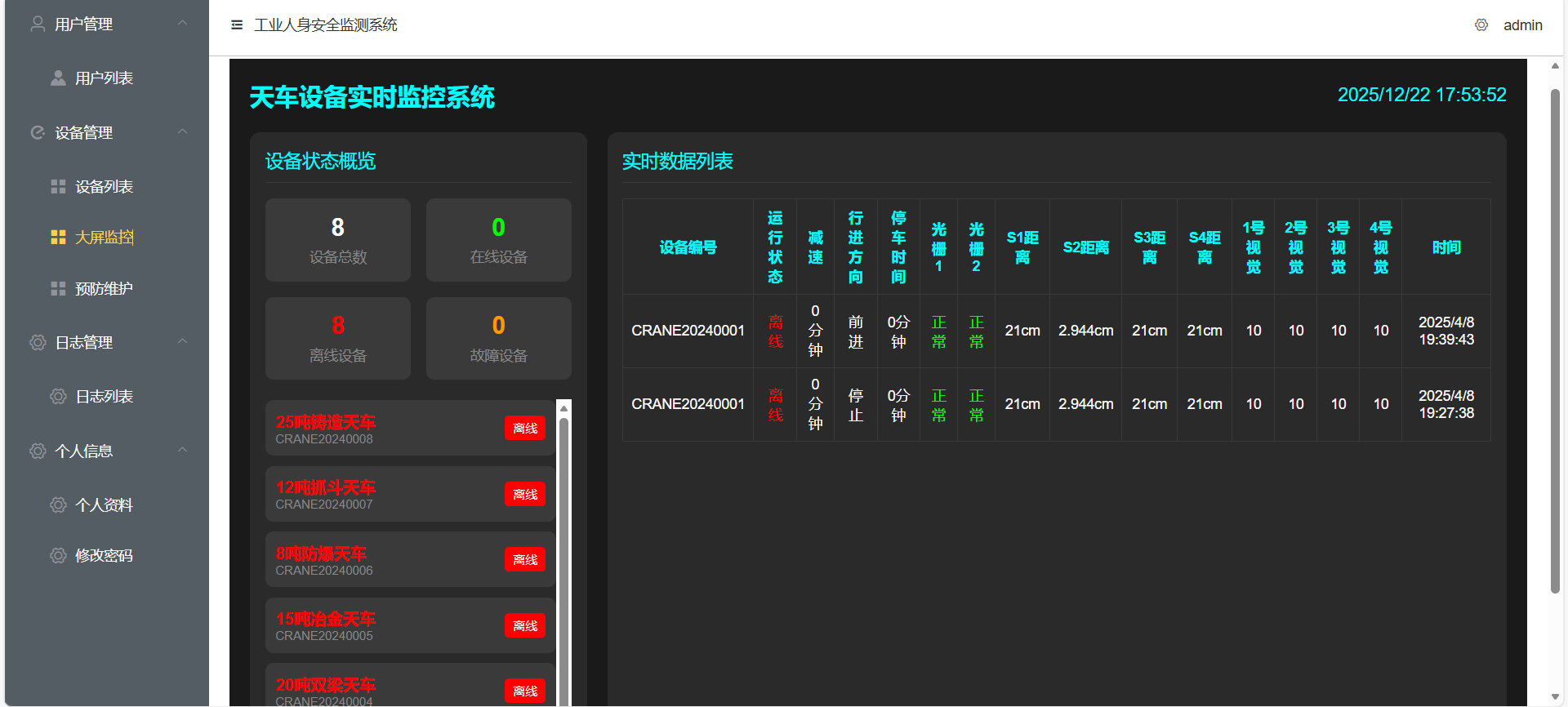Click 离线 badge on CRANE20240007
The height and width of the screenshot is (707, 1568).
525,495
